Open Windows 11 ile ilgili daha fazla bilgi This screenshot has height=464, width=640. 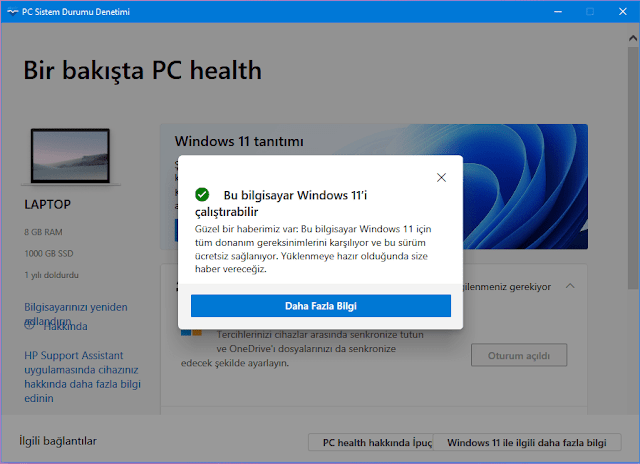pos(527,442)
